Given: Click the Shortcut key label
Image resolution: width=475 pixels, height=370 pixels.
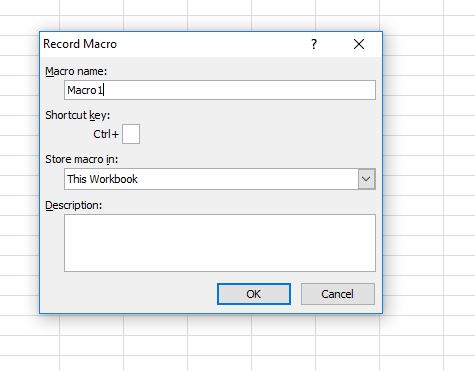Looking at the screenshot, I should [x=77, y=115].
